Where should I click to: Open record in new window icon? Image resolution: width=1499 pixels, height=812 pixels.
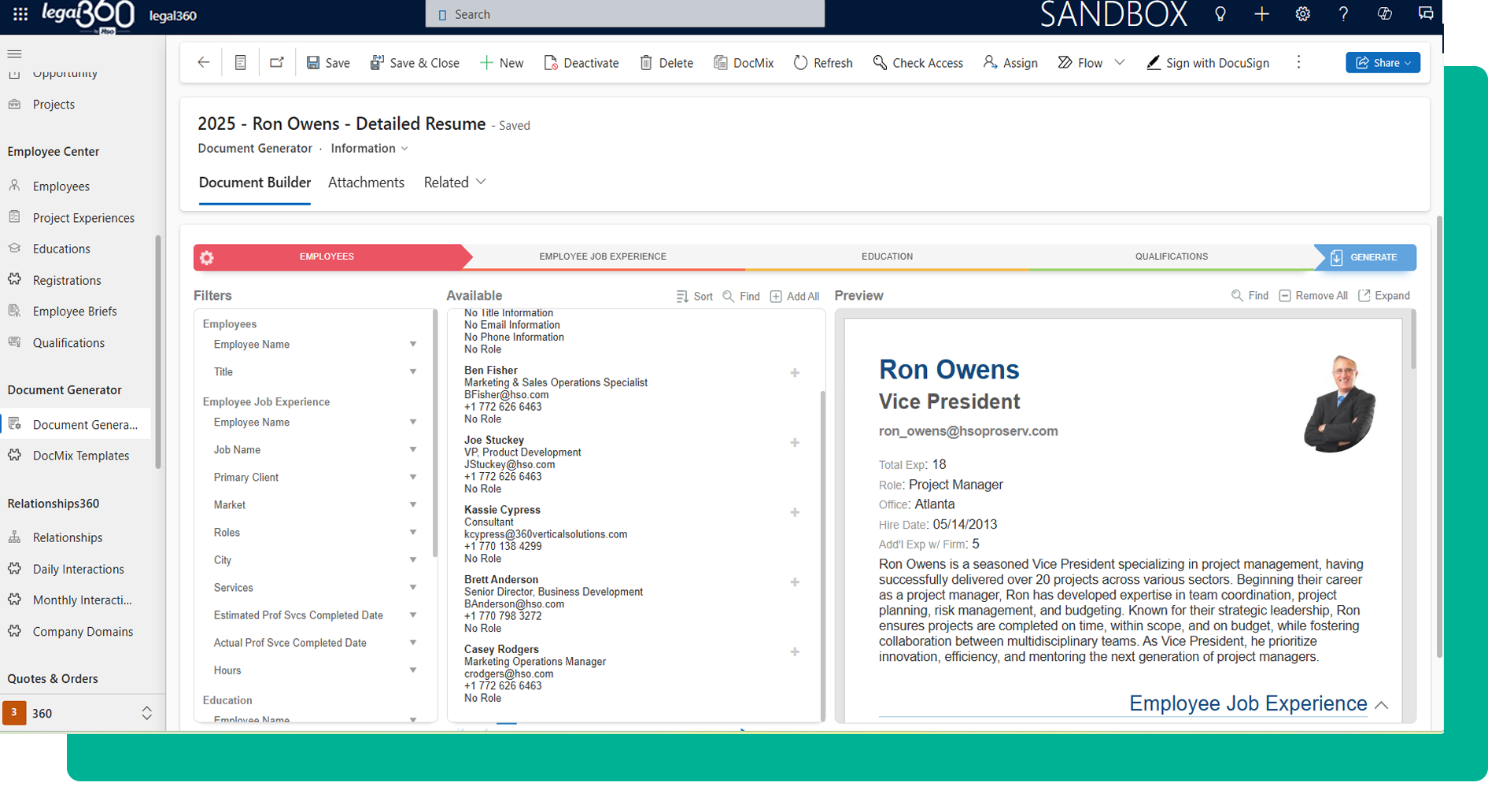tap(276, 63)
